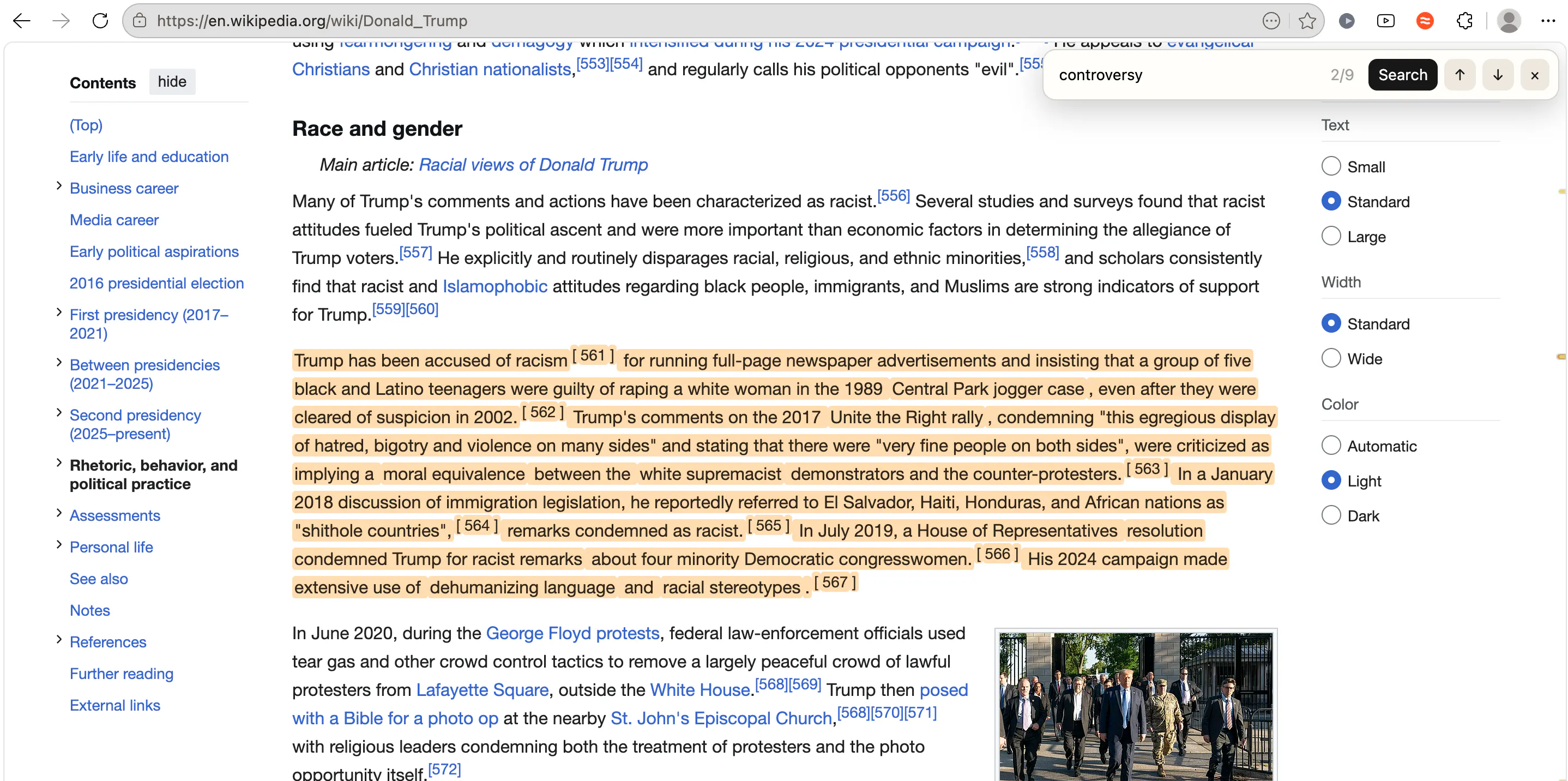Open citation [572]

pyautogui.click(x=444, y=769)
